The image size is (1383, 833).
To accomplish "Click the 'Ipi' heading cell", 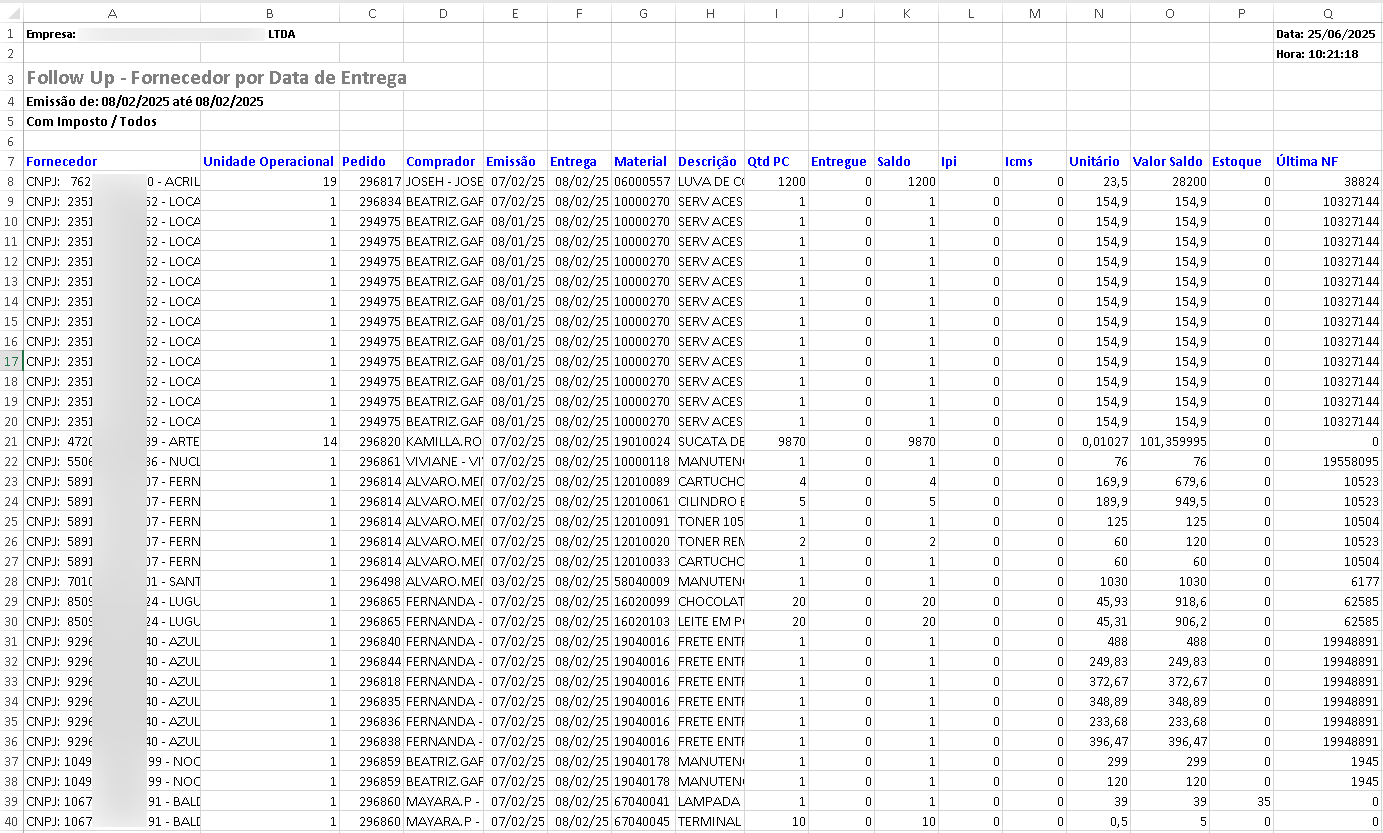I will click(970, 161).
